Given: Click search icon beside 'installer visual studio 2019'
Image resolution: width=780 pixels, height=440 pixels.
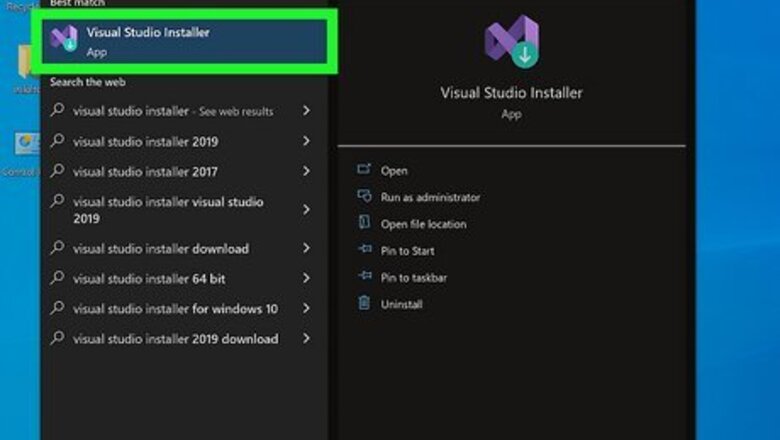Looking at the screenshot, I should [x=58, y=201].
